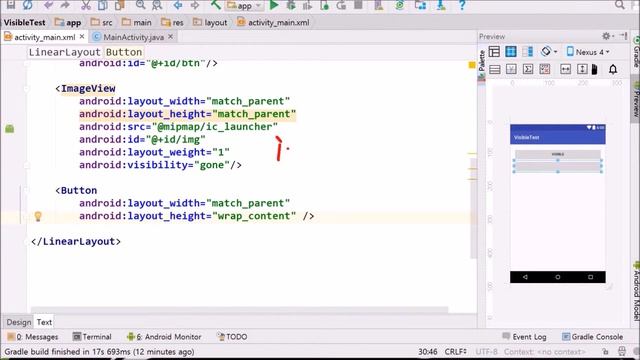Open the Gradle Console
This screenshot has width=640, height=360.
tap(592, 337)
